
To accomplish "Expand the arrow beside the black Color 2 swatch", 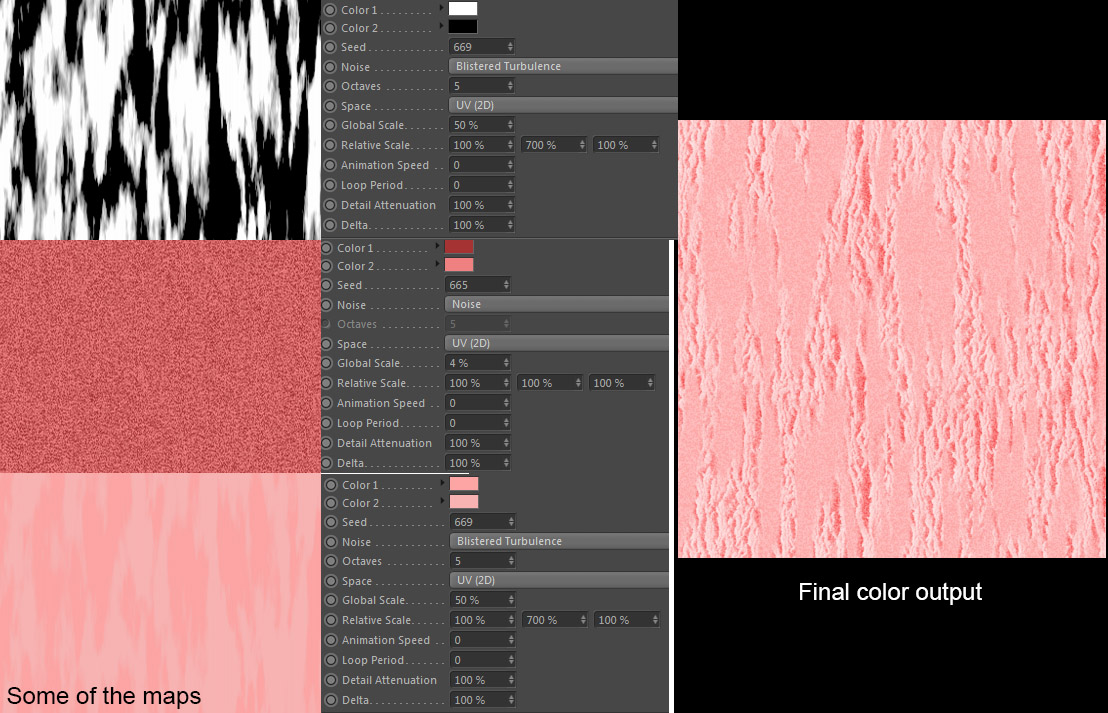I will pyautogui.click(x=442, y=26).
